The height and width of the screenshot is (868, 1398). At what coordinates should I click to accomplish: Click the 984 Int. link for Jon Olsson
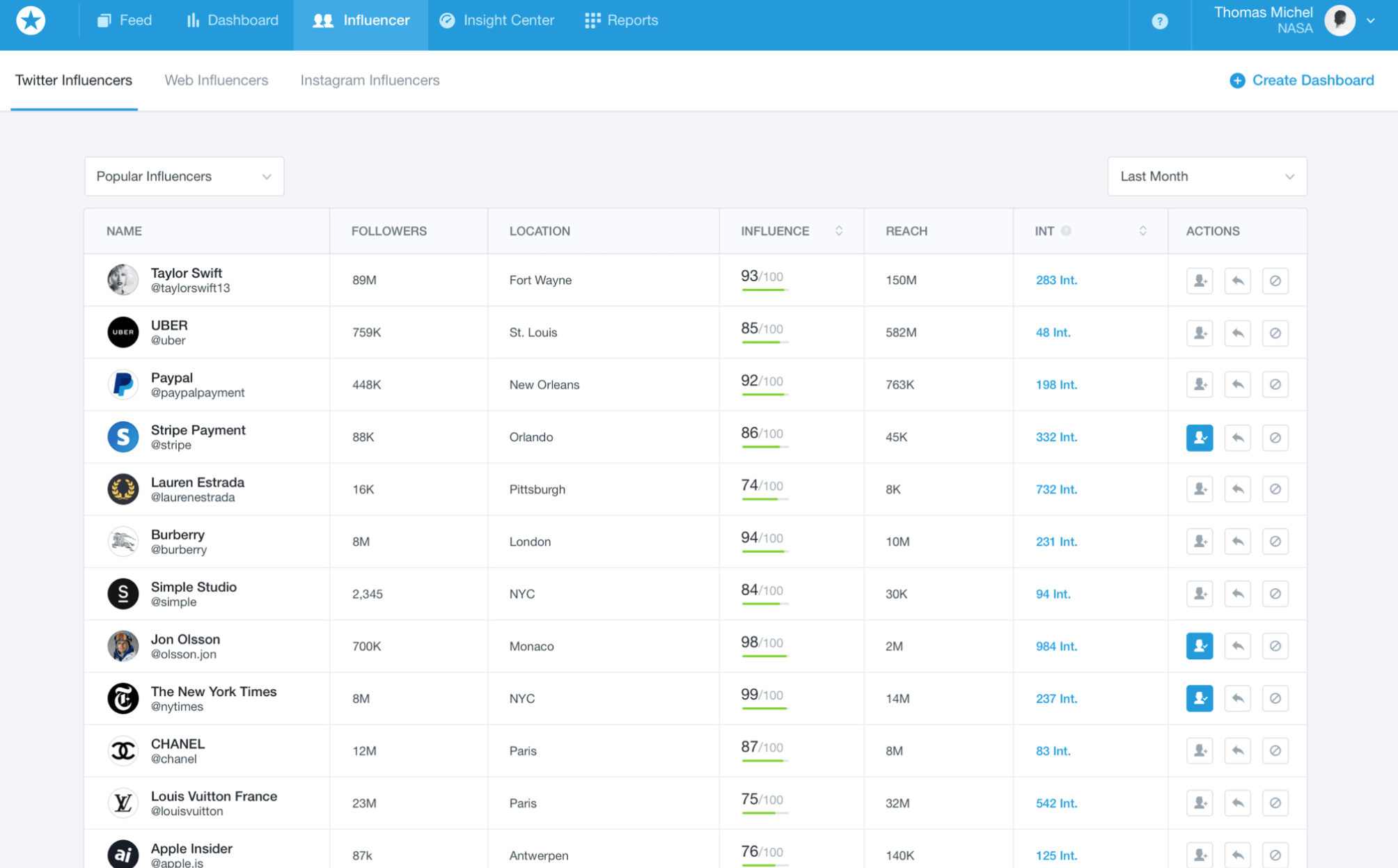coord(1057,646)
